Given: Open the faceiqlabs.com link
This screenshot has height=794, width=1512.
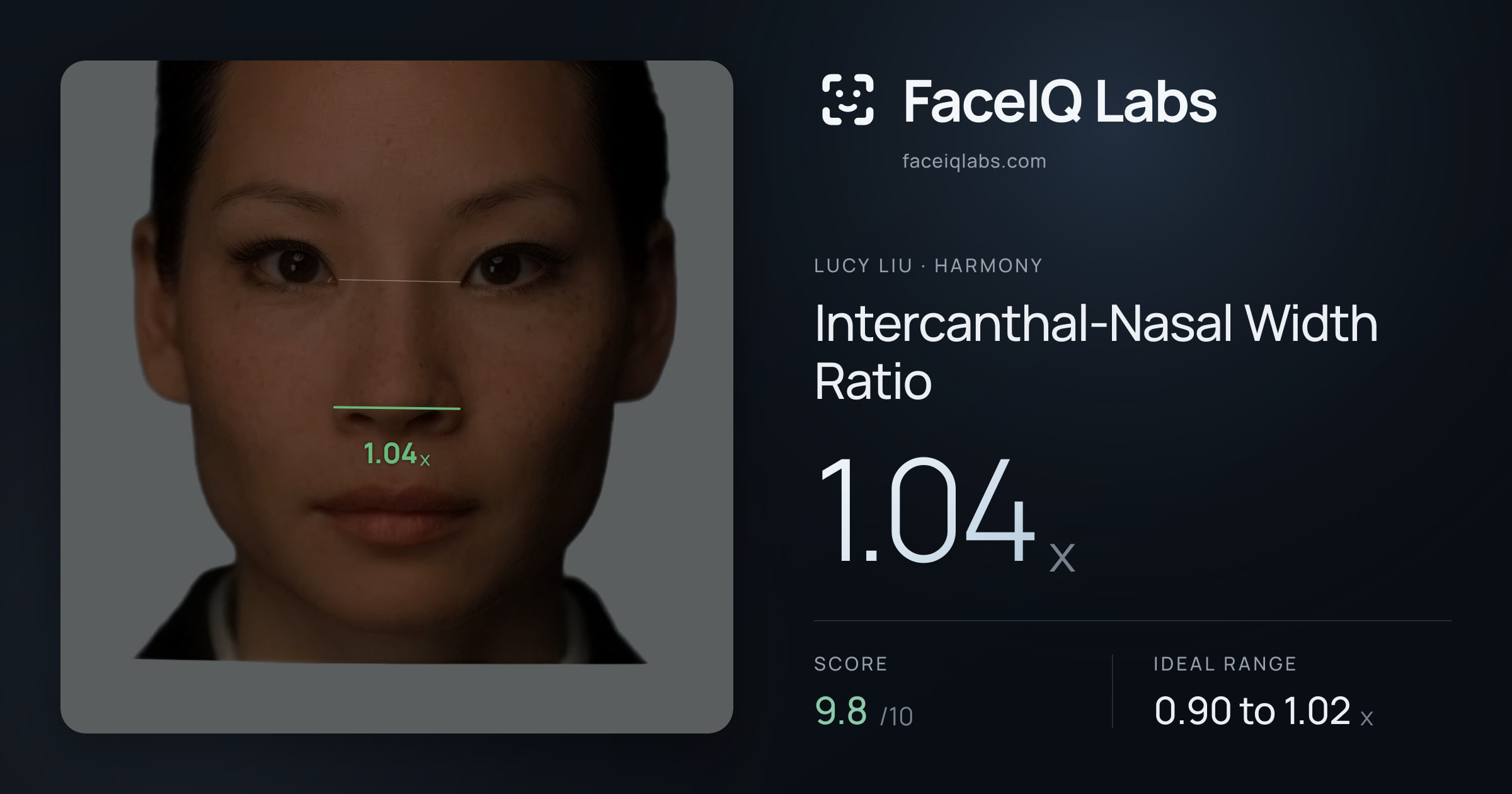Looking at the screenshot, I should 974,161.
